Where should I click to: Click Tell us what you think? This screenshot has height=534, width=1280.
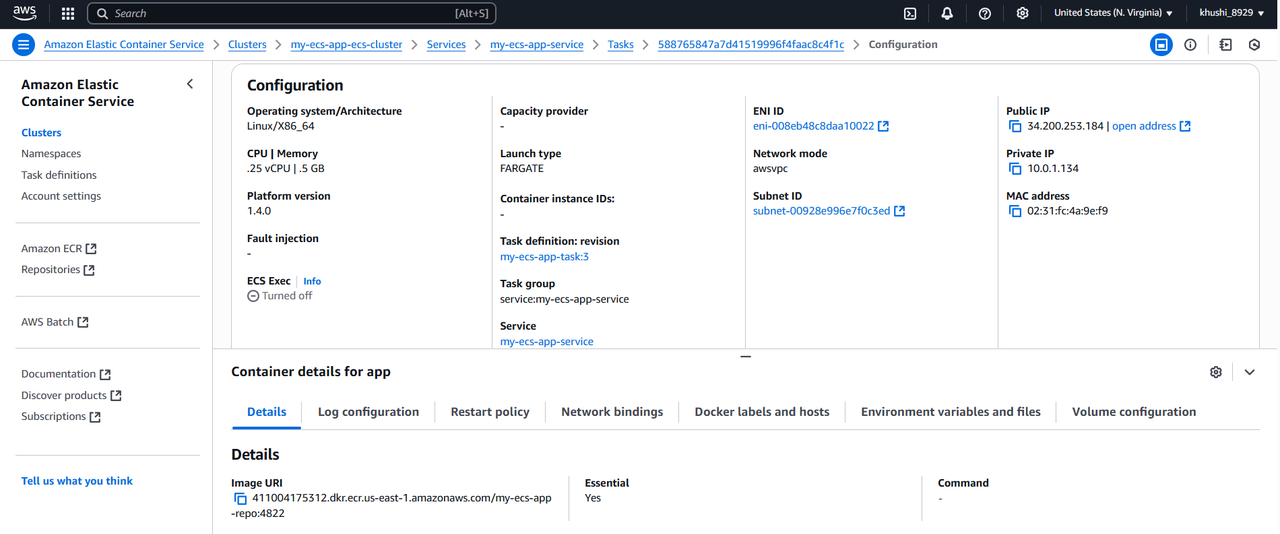[77, 481]
